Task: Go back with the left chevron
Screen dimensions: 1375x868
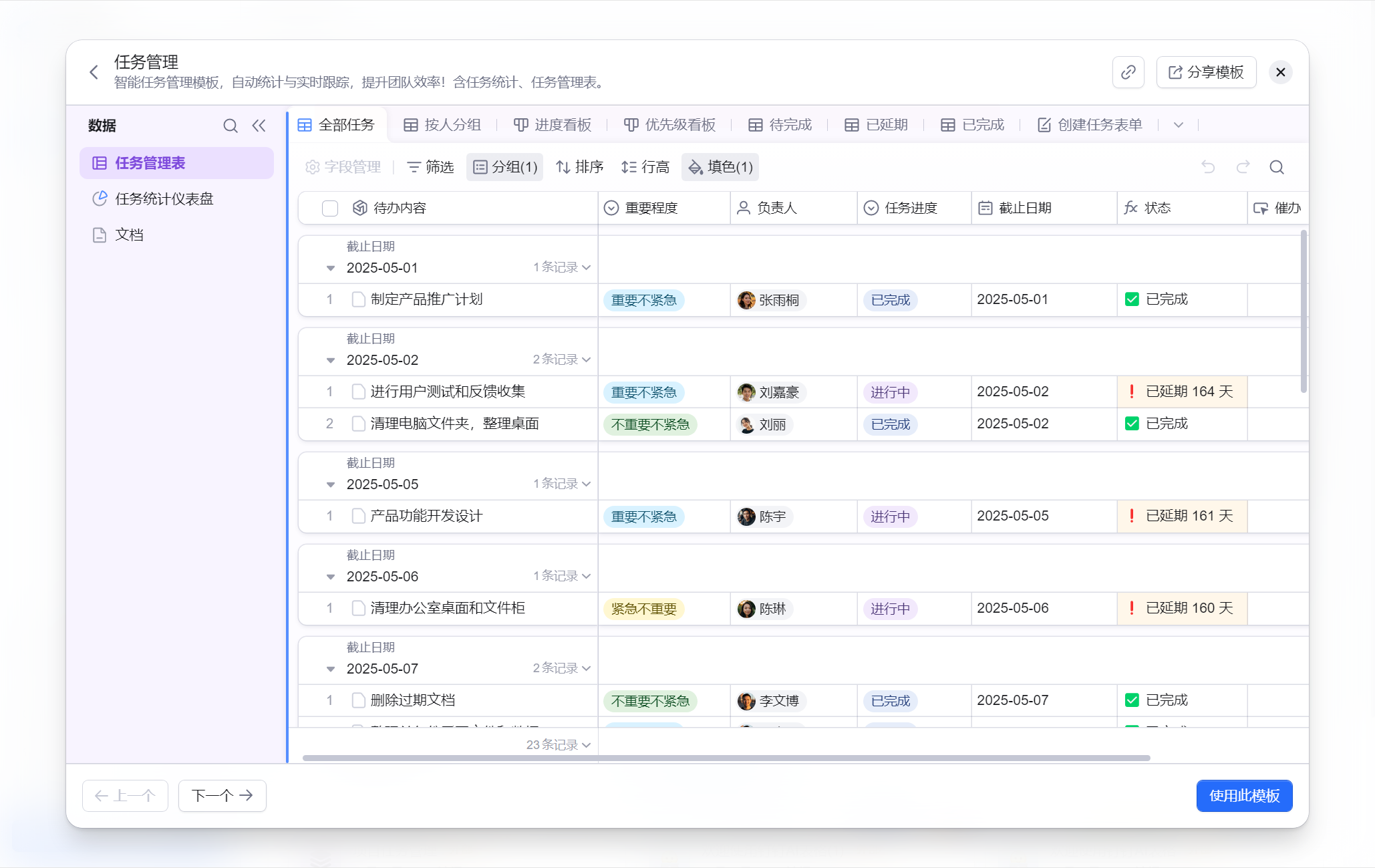Action: point(94,72)
